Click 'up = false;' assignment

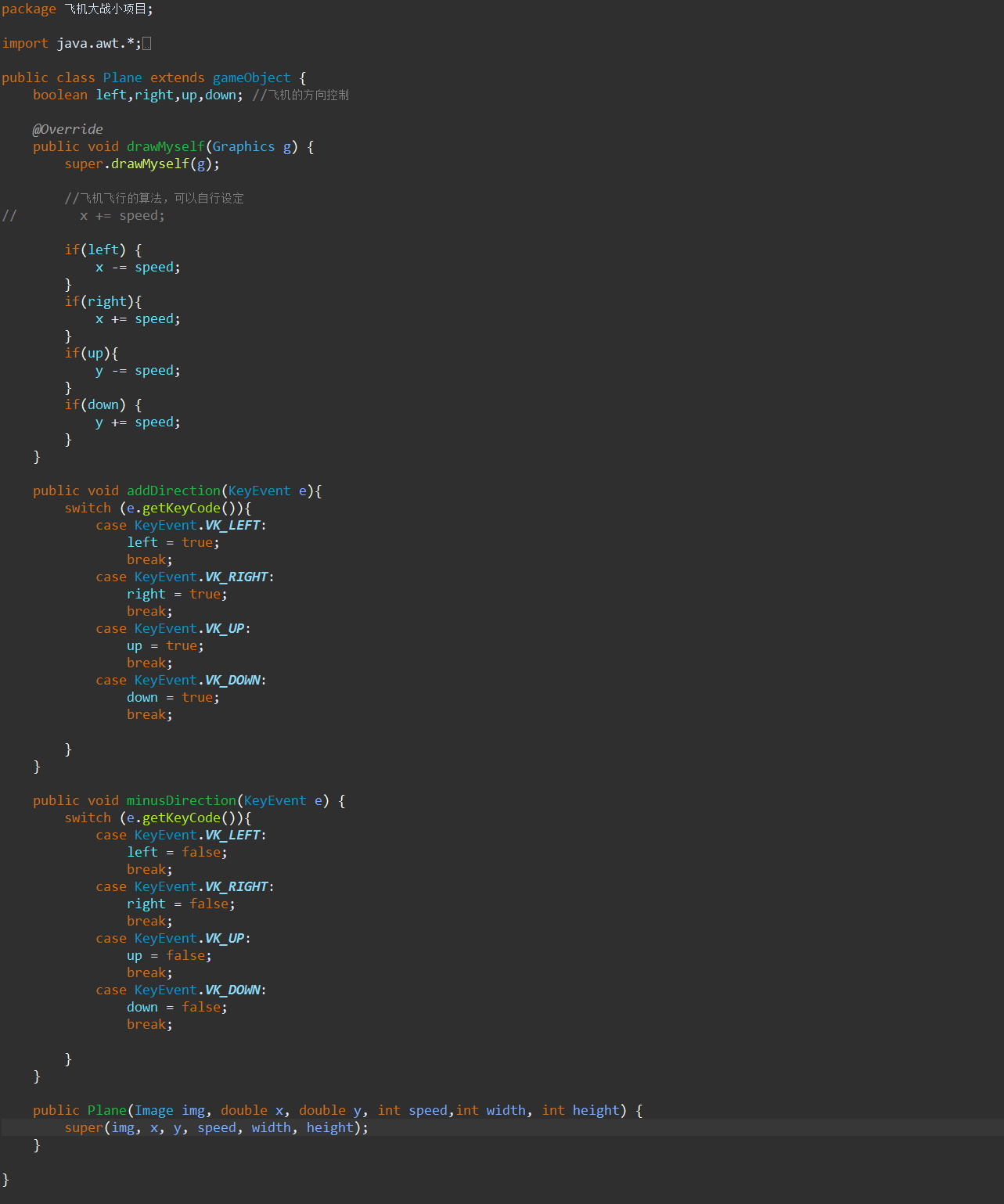click(x=170, y=956)
